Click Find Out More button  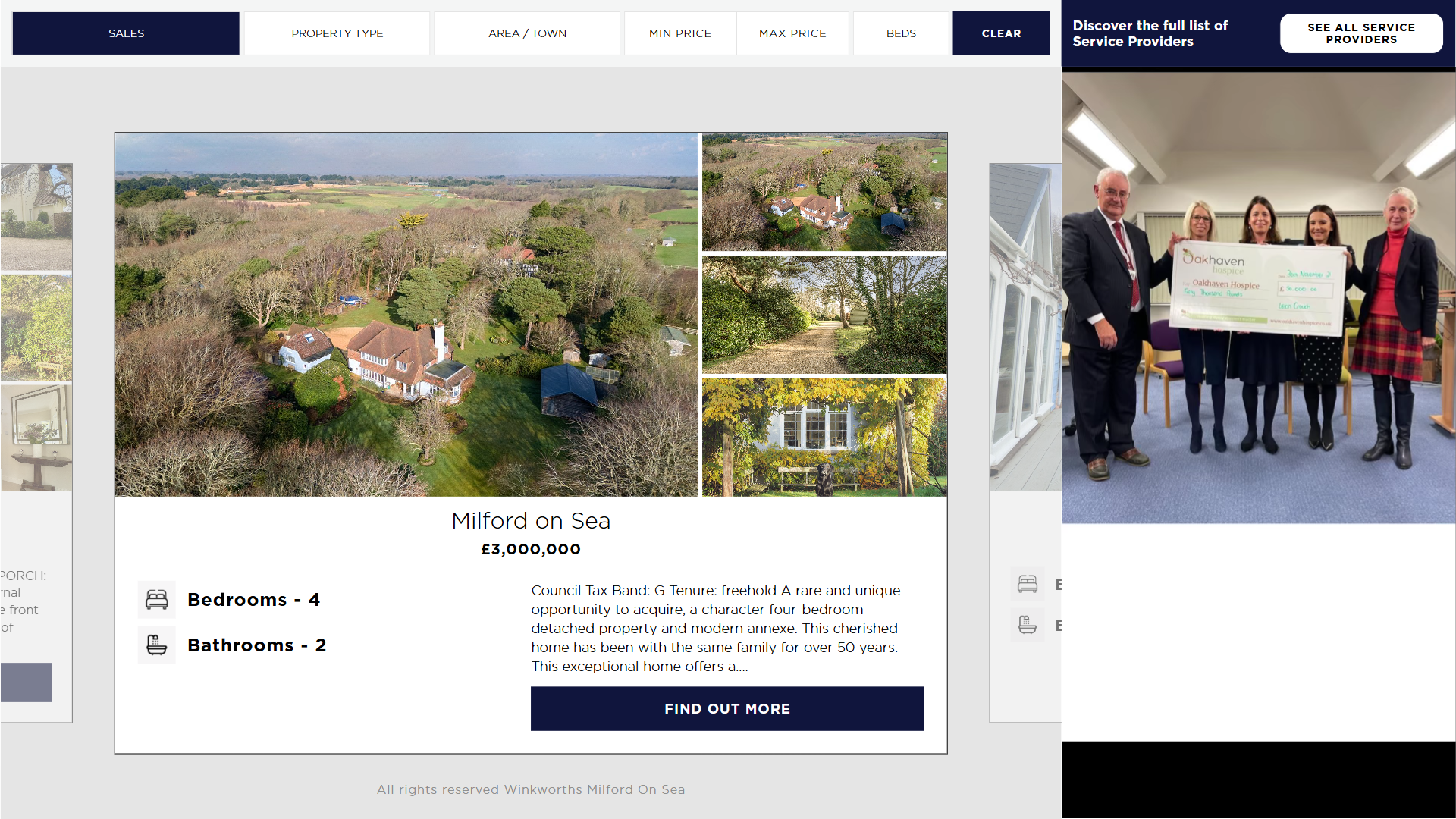(x=727, y=709)
